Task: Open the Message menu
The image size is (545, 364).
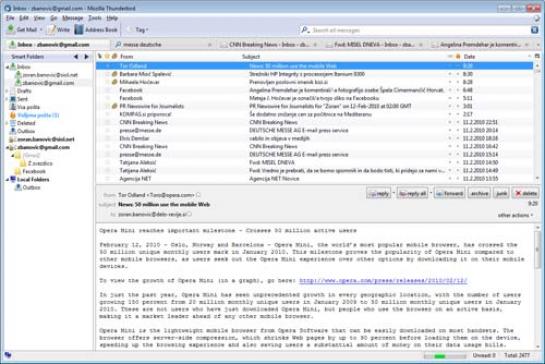Action: coord(72,18)
